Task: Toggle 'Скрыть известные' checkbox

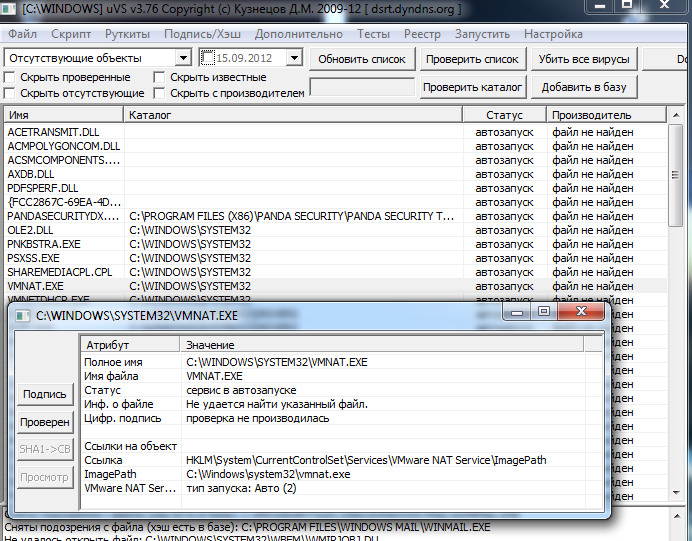Action: (159, 78)
